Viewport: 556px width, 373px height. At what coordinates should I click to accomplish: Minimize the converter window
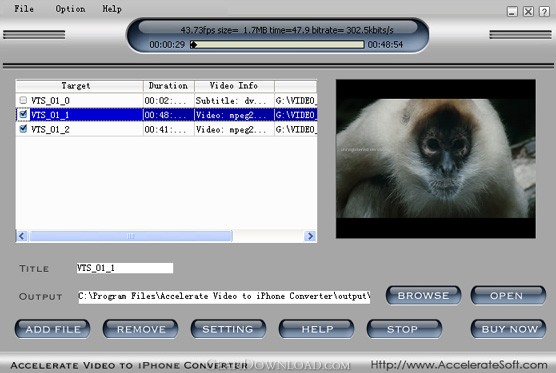click(x=512, y=11)
